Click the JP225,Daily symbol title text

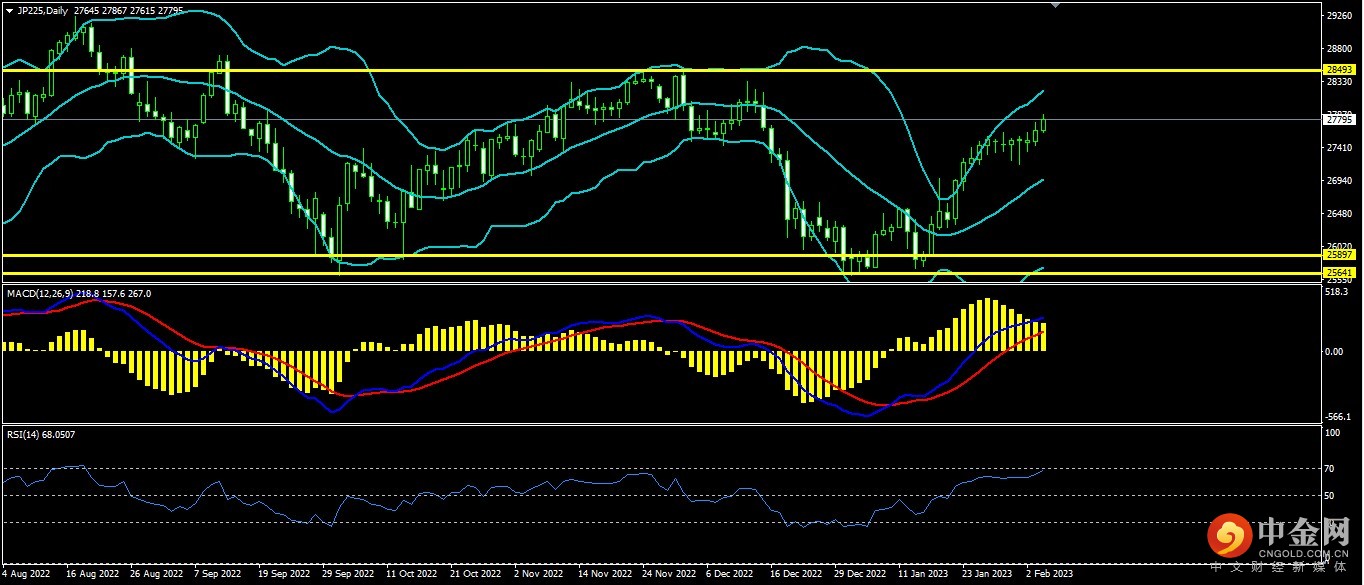coord(43,9)
